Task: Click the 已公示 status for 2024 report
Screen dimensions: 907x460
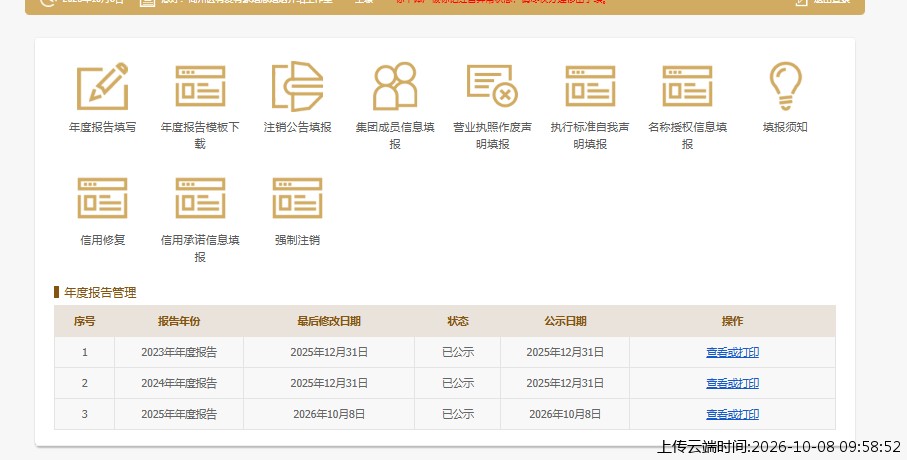Action: click(458, 383)
